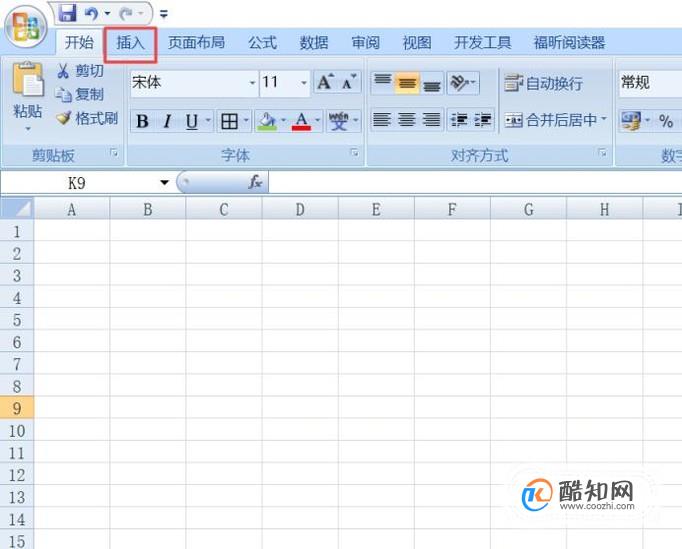This screenshot has width=682, height=549.
Task: Save the workbook via quick access toolbar
Action: tap(67, 13)
